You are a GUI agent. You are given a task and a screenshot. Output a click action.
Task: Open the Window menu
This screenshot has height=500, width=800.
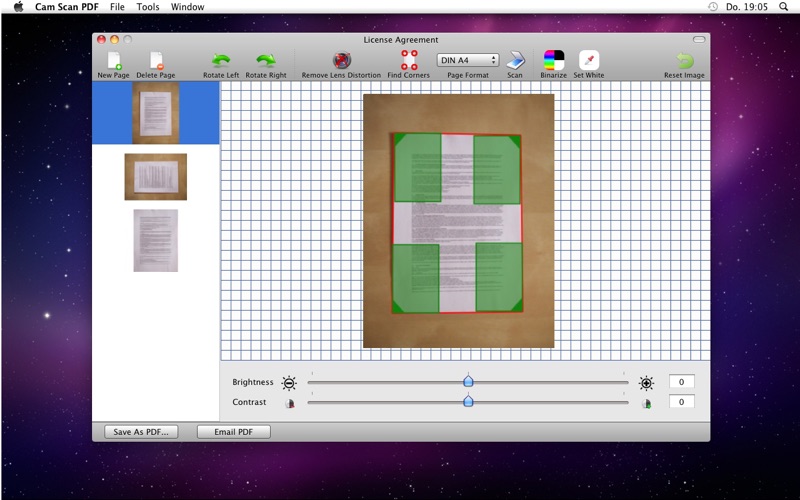(x=187, y=7)
